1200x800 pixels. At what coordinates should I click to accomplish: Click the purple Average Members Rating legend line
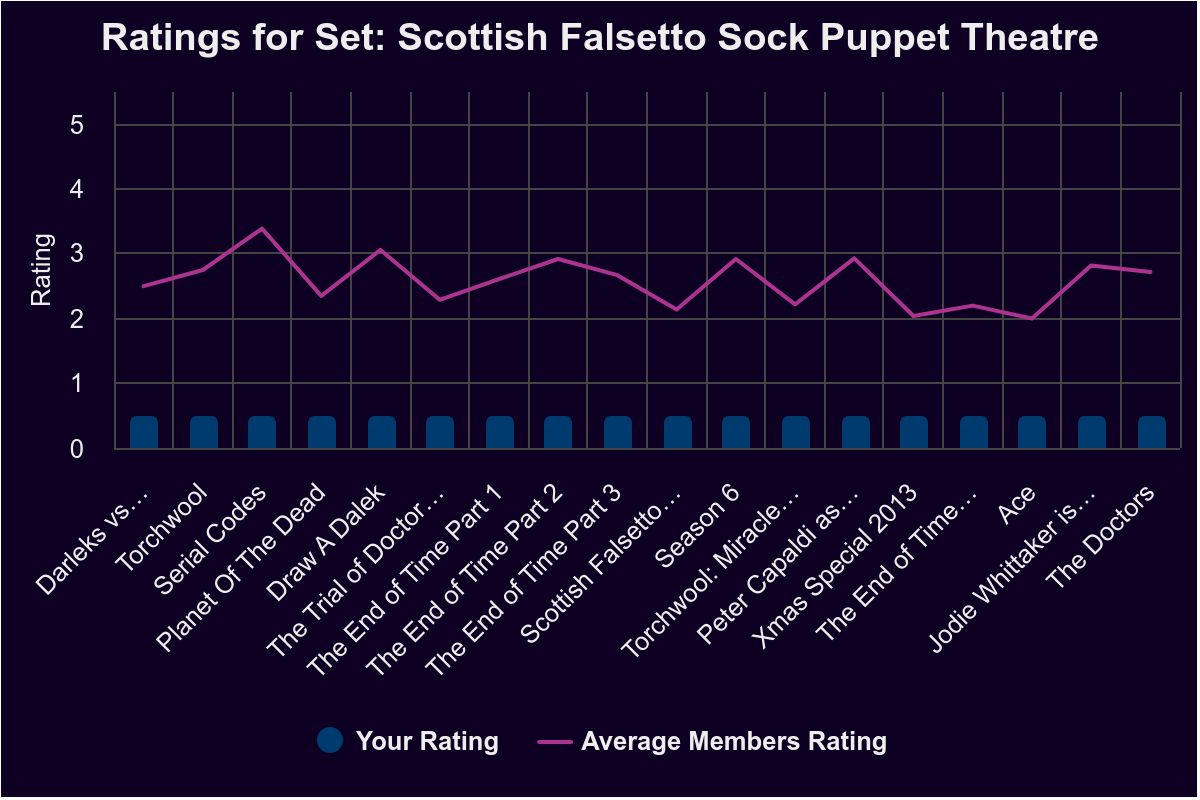pos(555,742)
